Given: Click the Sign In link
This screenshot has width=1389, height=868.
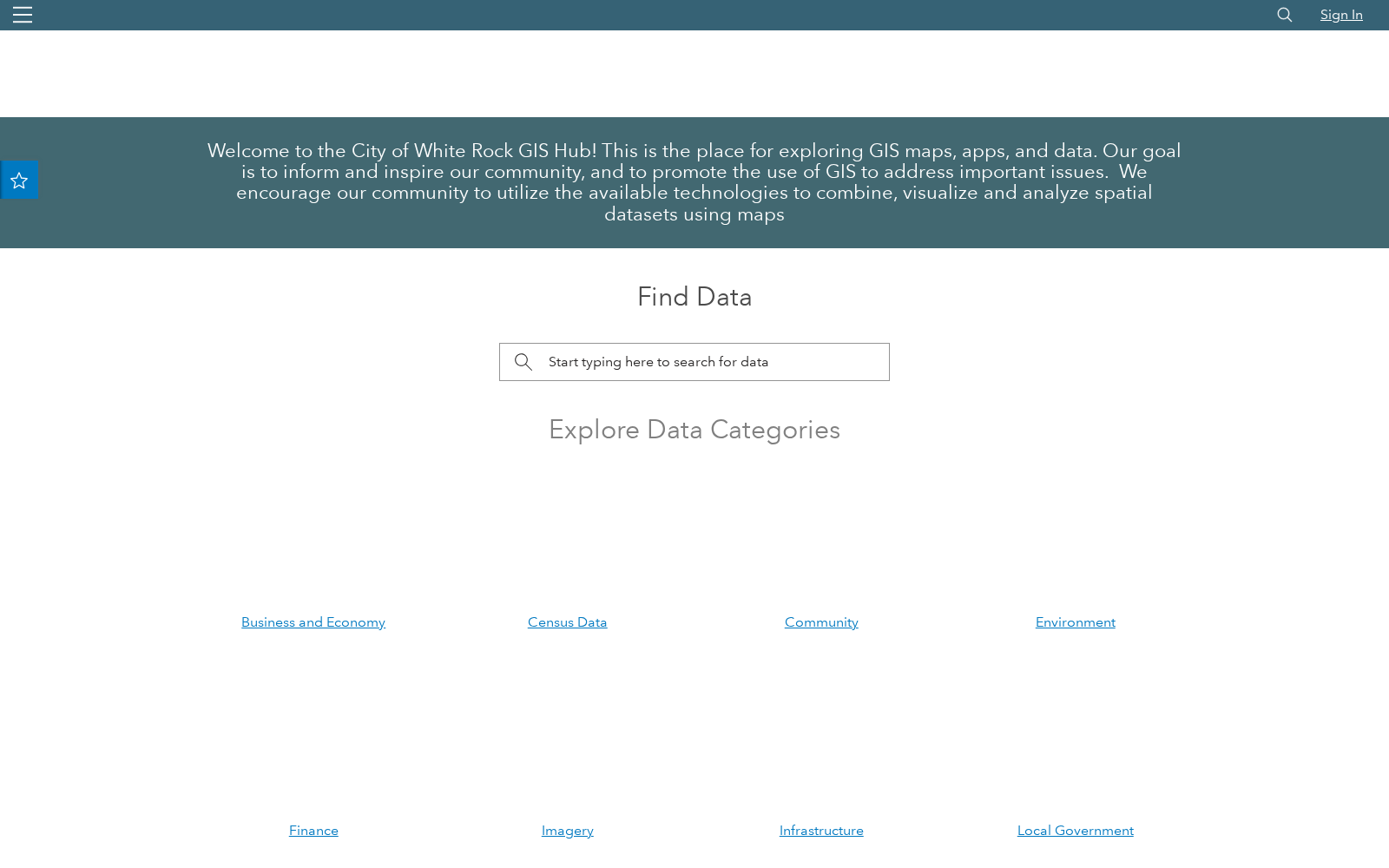Looking at the screenshot, I should pos(1341,15).
